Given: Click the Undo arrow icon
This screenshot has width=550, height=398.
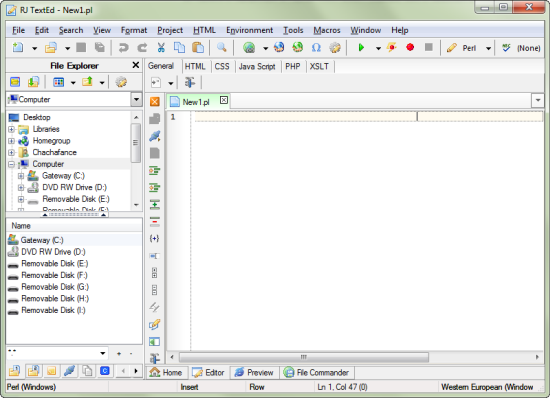Looking at the screenshot, I should pyautogui.click(x=123, y=47).
